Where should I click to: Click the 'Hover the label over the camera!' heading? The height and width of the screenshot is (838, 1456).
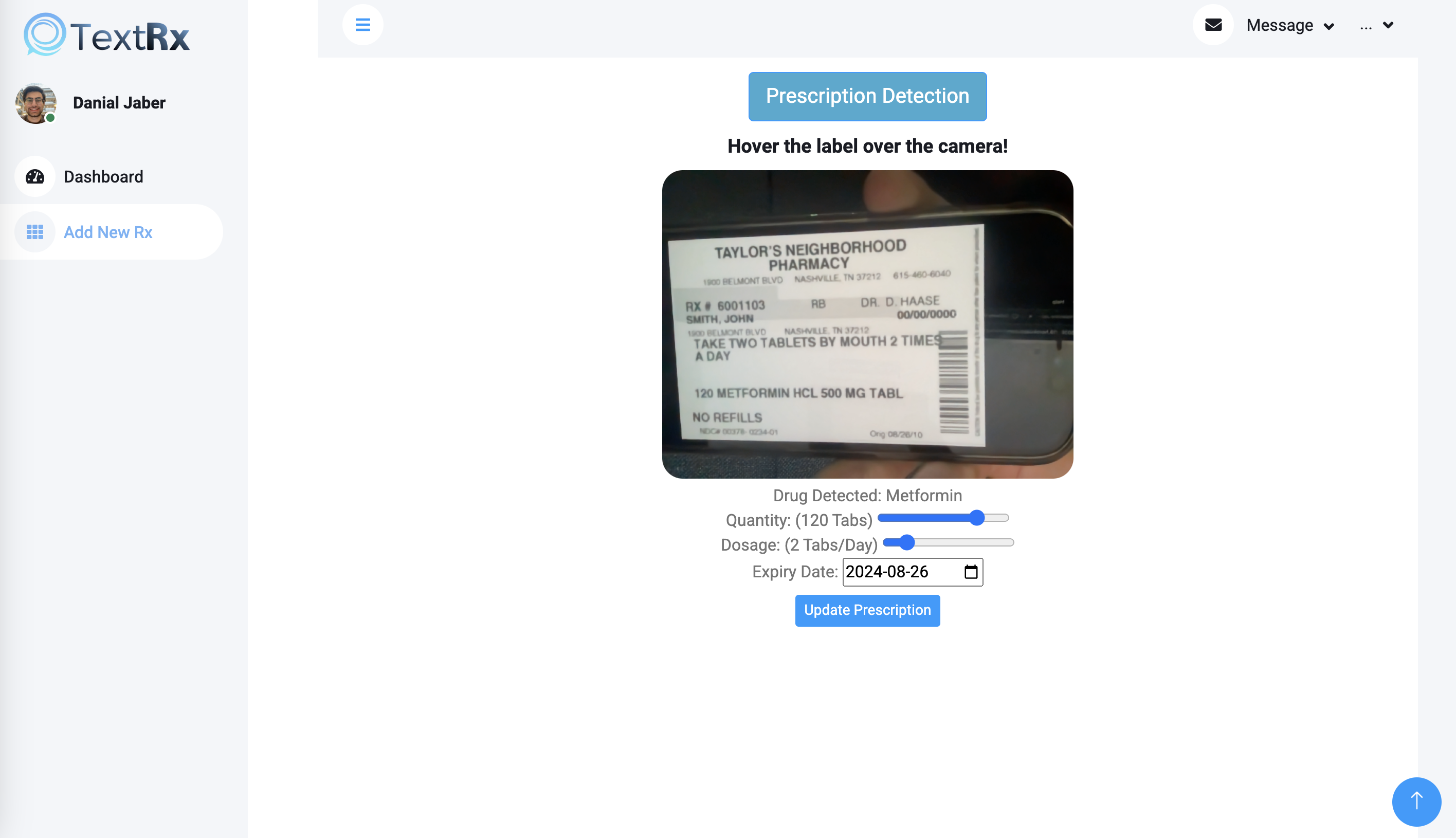(x=867, y=146)
